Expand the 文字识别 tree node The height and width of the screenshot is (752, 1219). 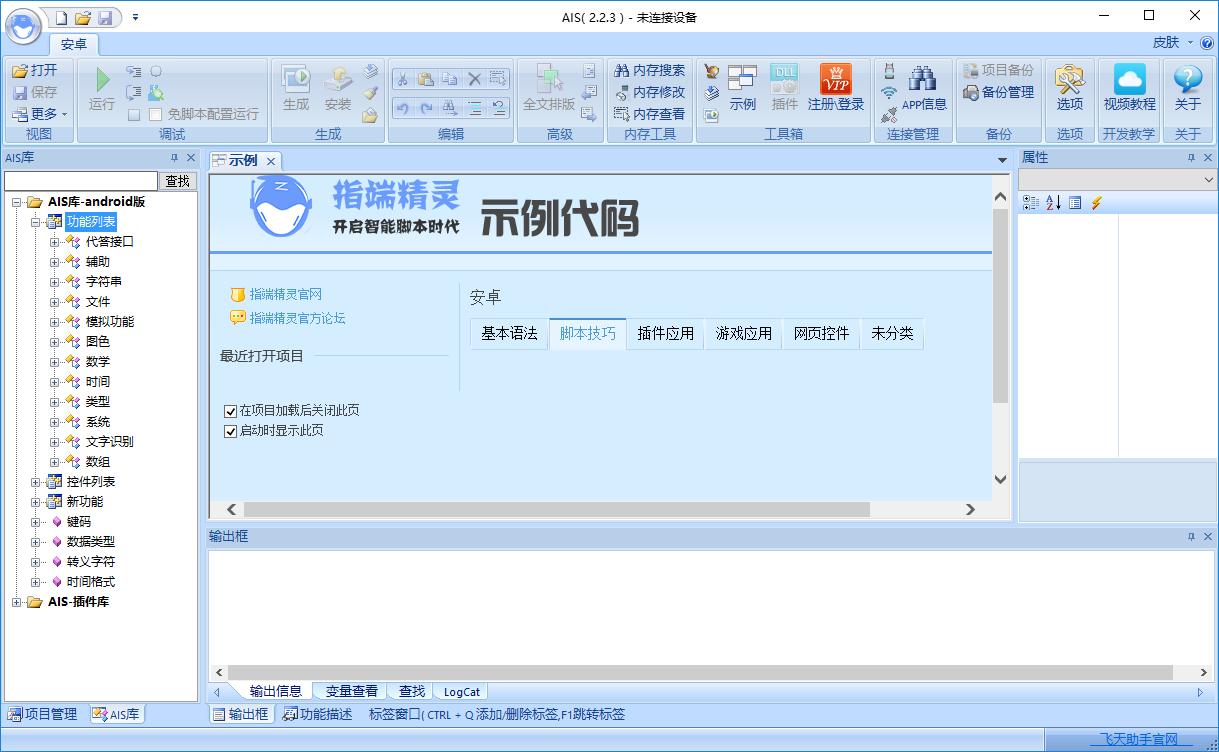[55, 442]
